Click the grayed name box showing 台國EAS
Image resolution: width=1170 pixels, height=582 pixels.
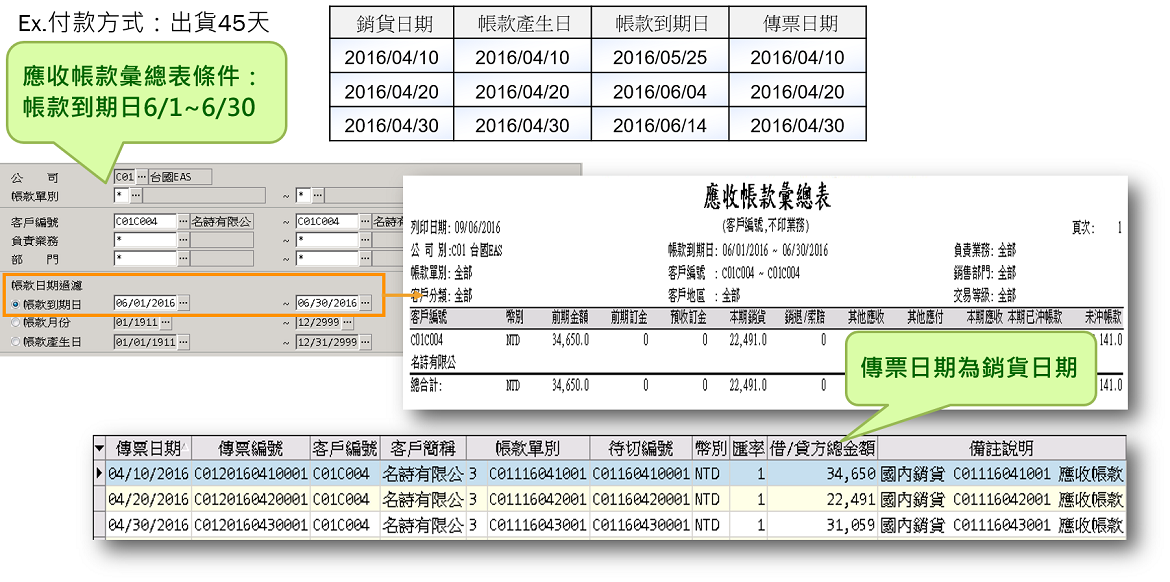tap(180, 177)
